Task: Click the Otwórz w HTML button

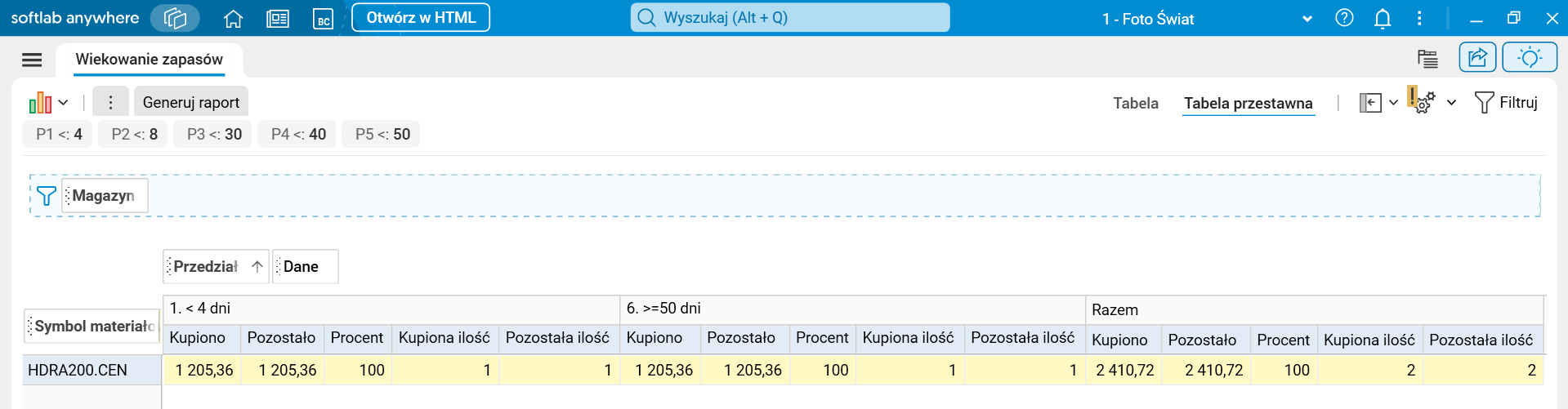Action: 421,17
